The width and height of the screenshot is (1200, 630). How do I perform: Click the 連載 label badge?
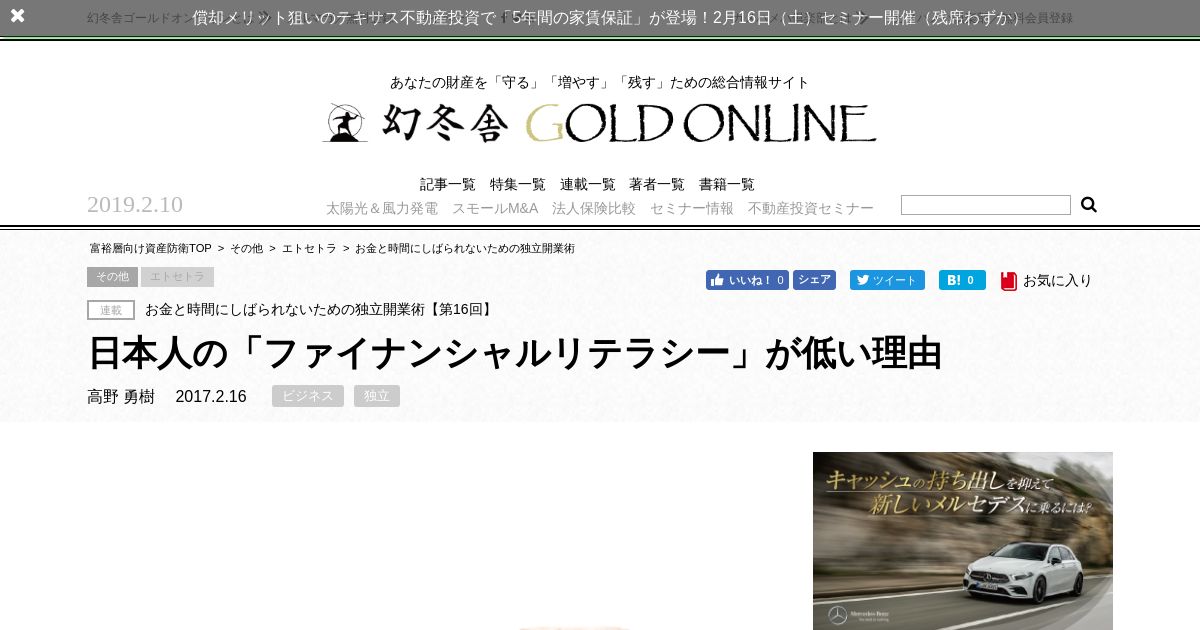coord(111,310)
